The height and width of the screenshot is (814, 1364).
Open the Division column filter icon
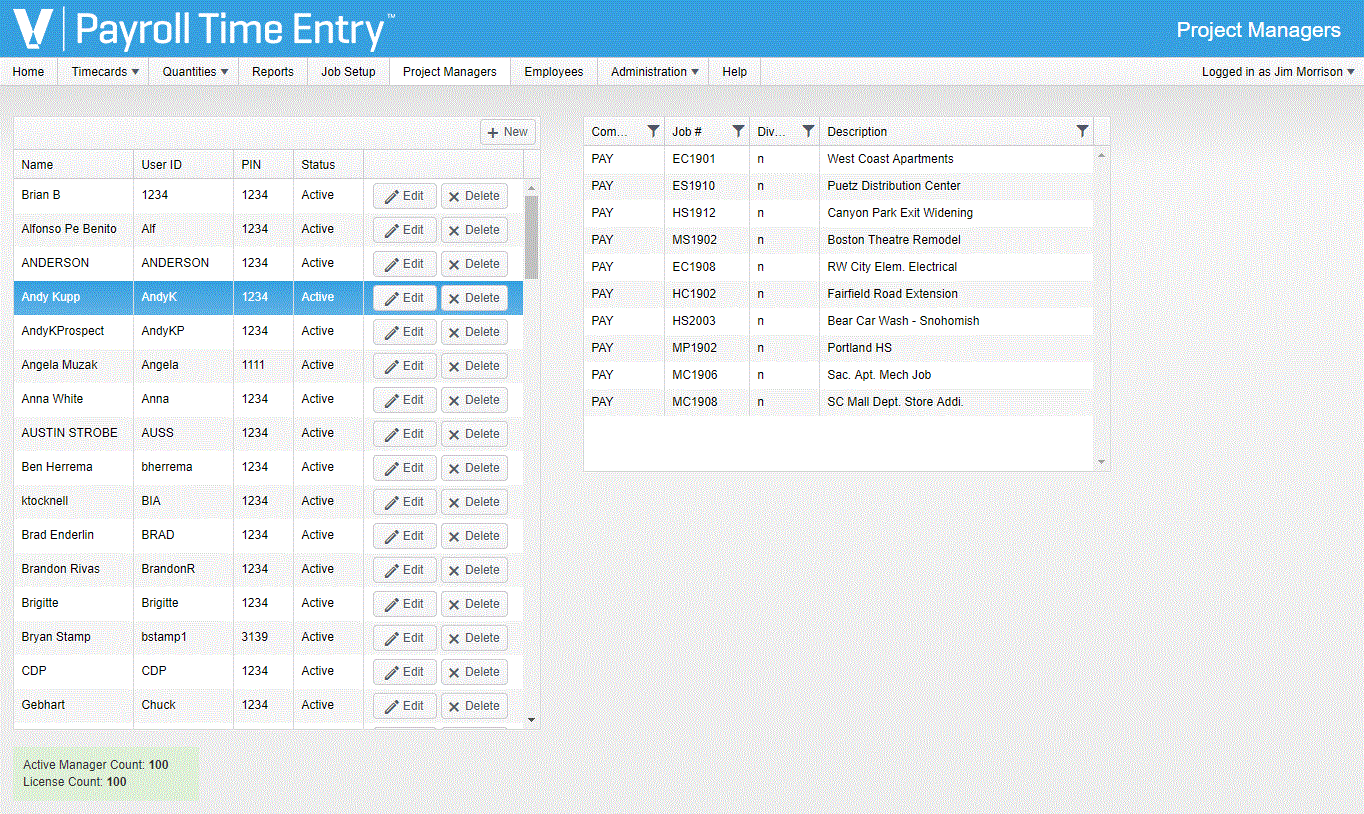[808, 131]
